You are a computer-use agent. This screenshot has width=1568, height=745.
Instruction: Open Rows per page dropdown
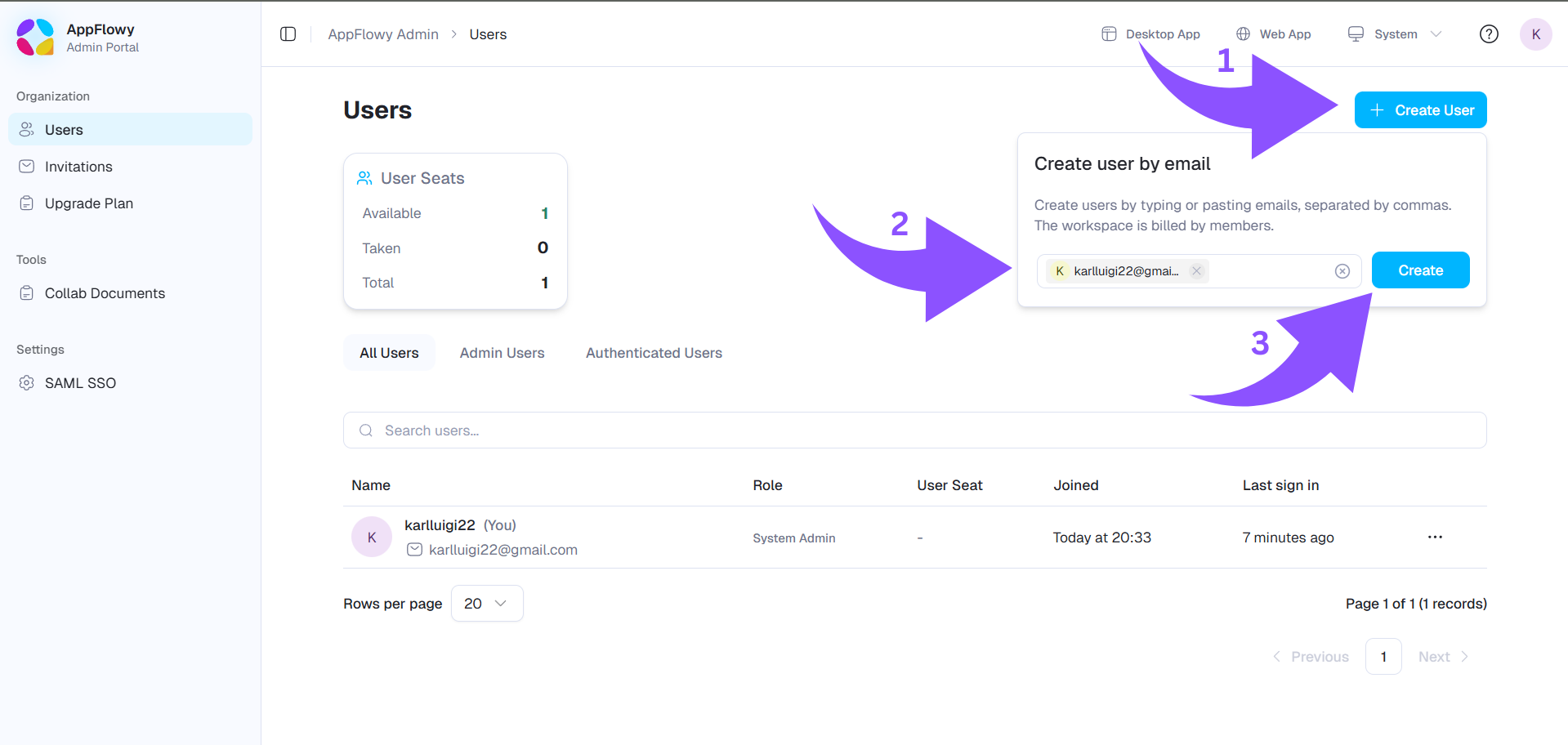coord(486,604)
